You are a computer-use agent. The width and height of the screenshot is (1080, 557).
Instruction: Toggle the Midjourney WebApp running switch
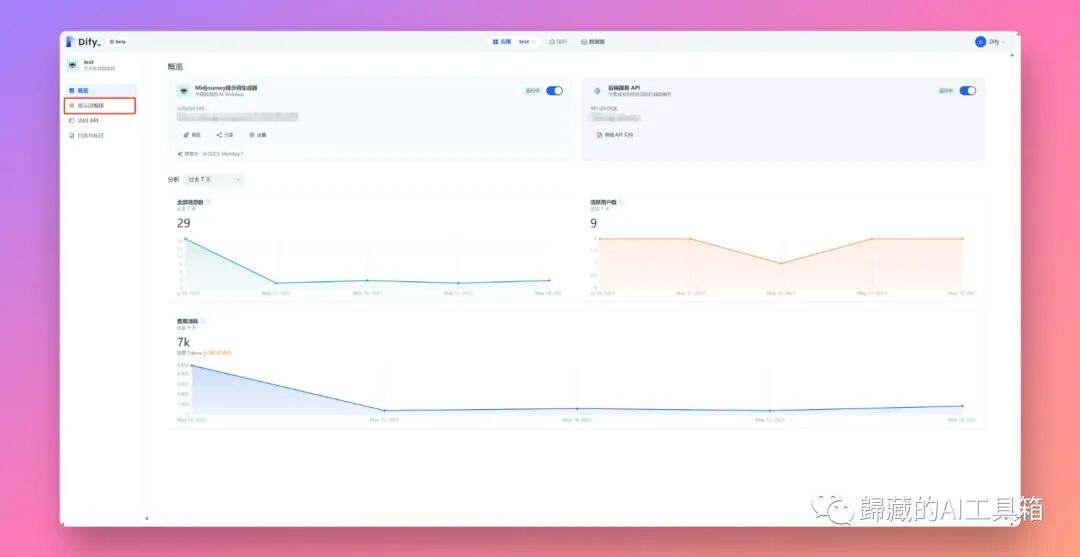tap(554, 90)
